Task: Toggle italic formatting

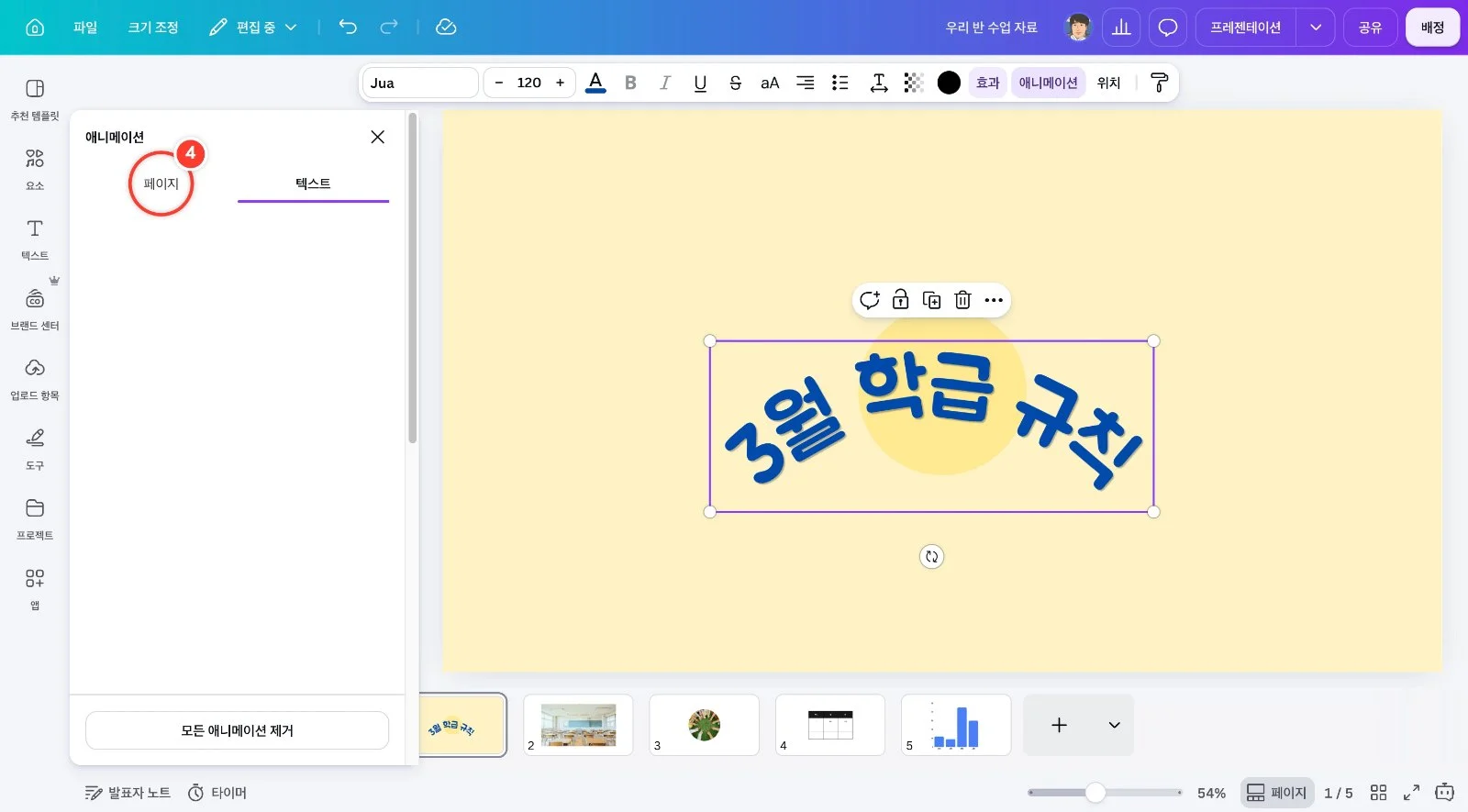Action: coord(665,83)
